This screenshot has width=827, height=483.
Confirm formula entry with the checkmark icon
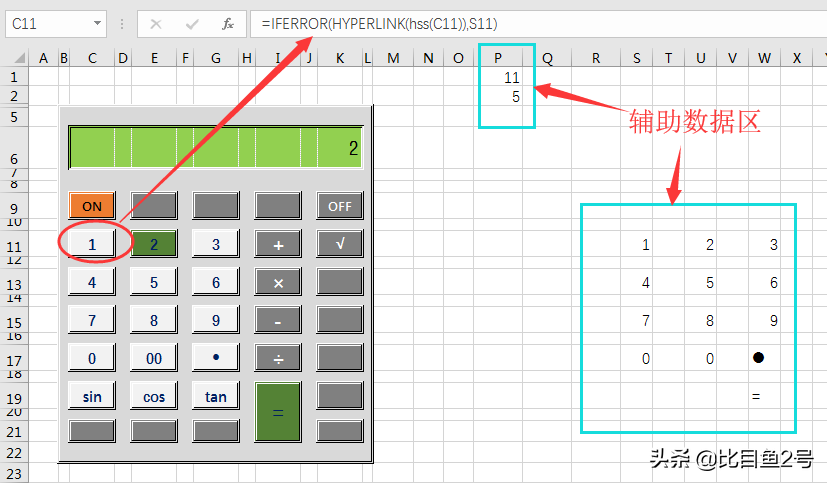click(192, 24)
